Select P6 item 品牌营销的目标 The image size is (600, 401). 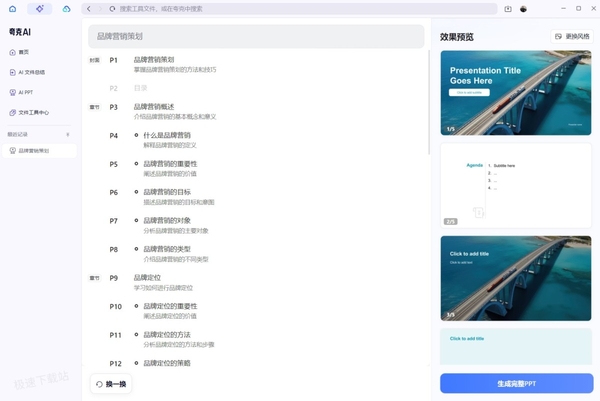coord(167,192)
